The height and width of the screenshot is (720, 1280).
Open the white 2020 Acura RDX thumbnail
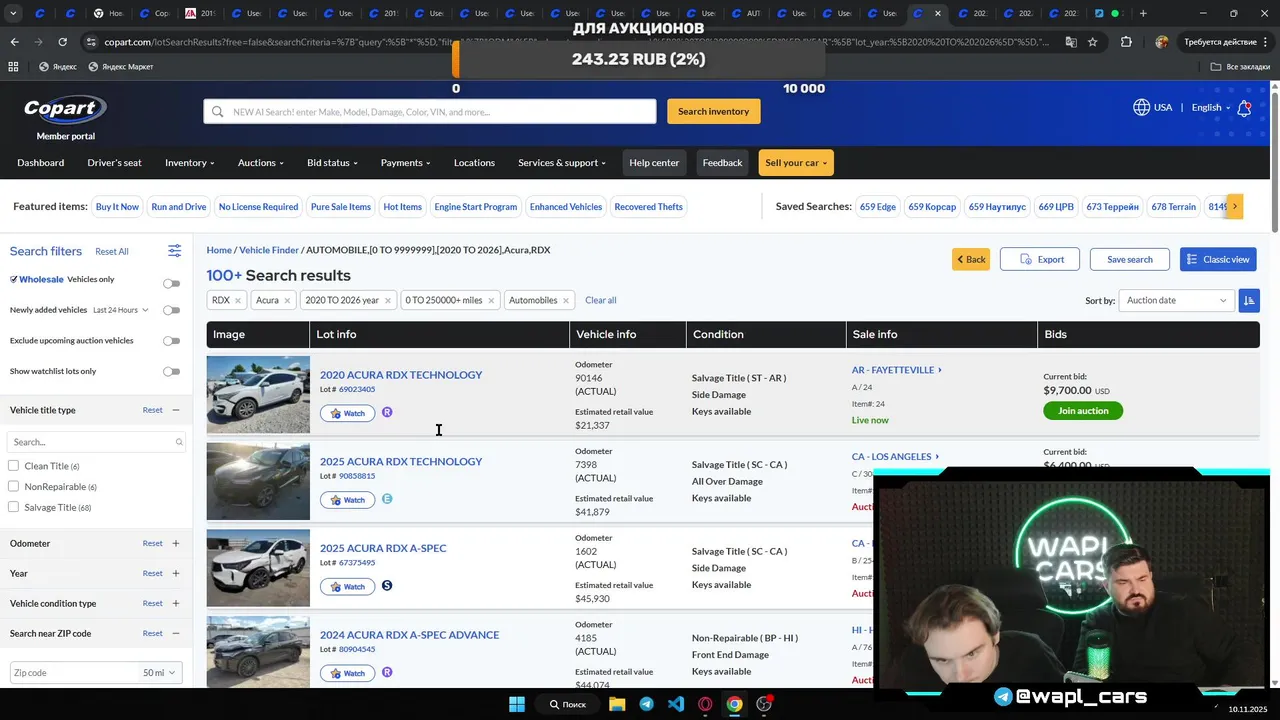258,394
